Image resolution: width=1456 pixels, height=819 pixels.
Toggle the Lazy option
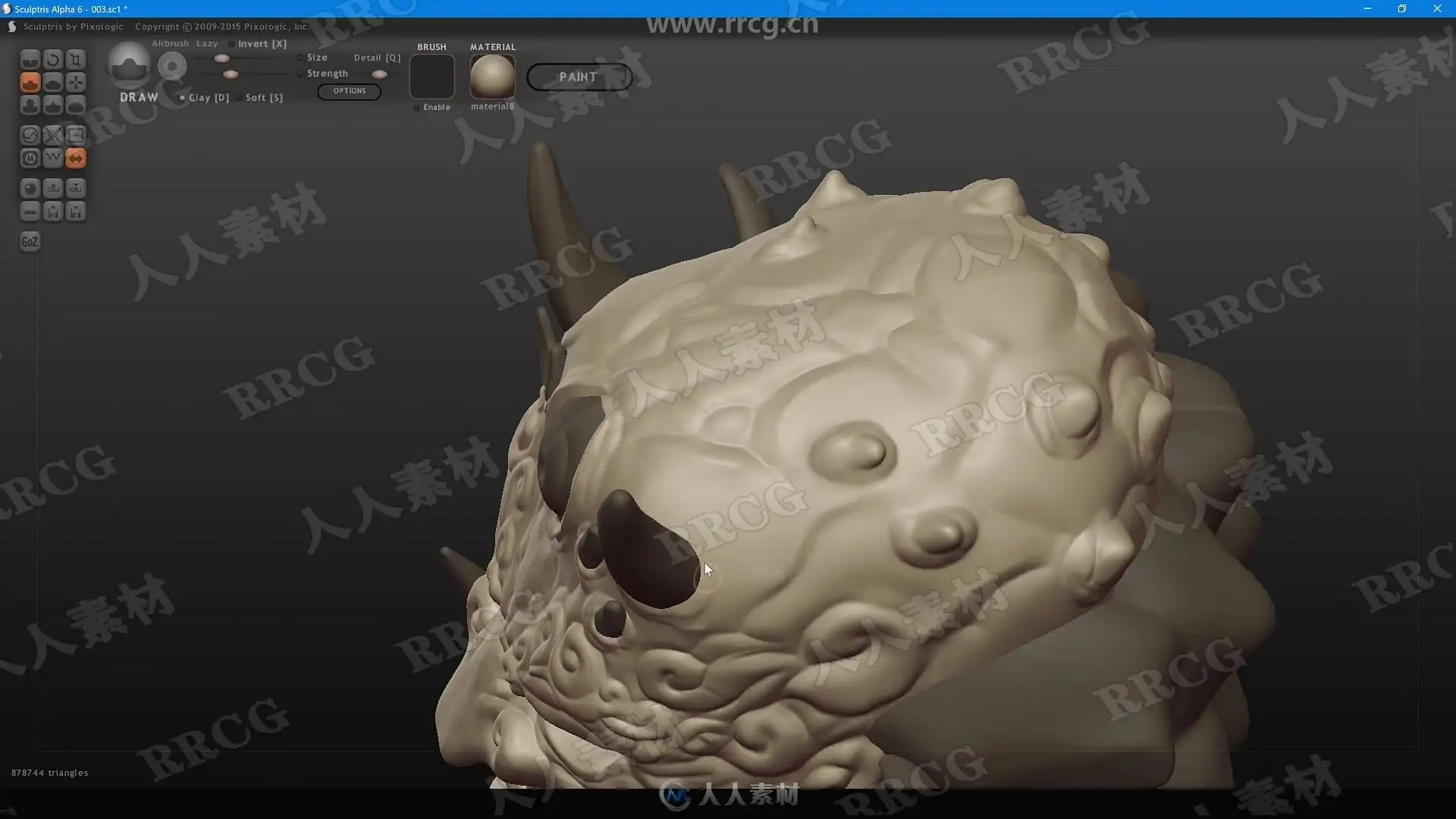(207, 44)
